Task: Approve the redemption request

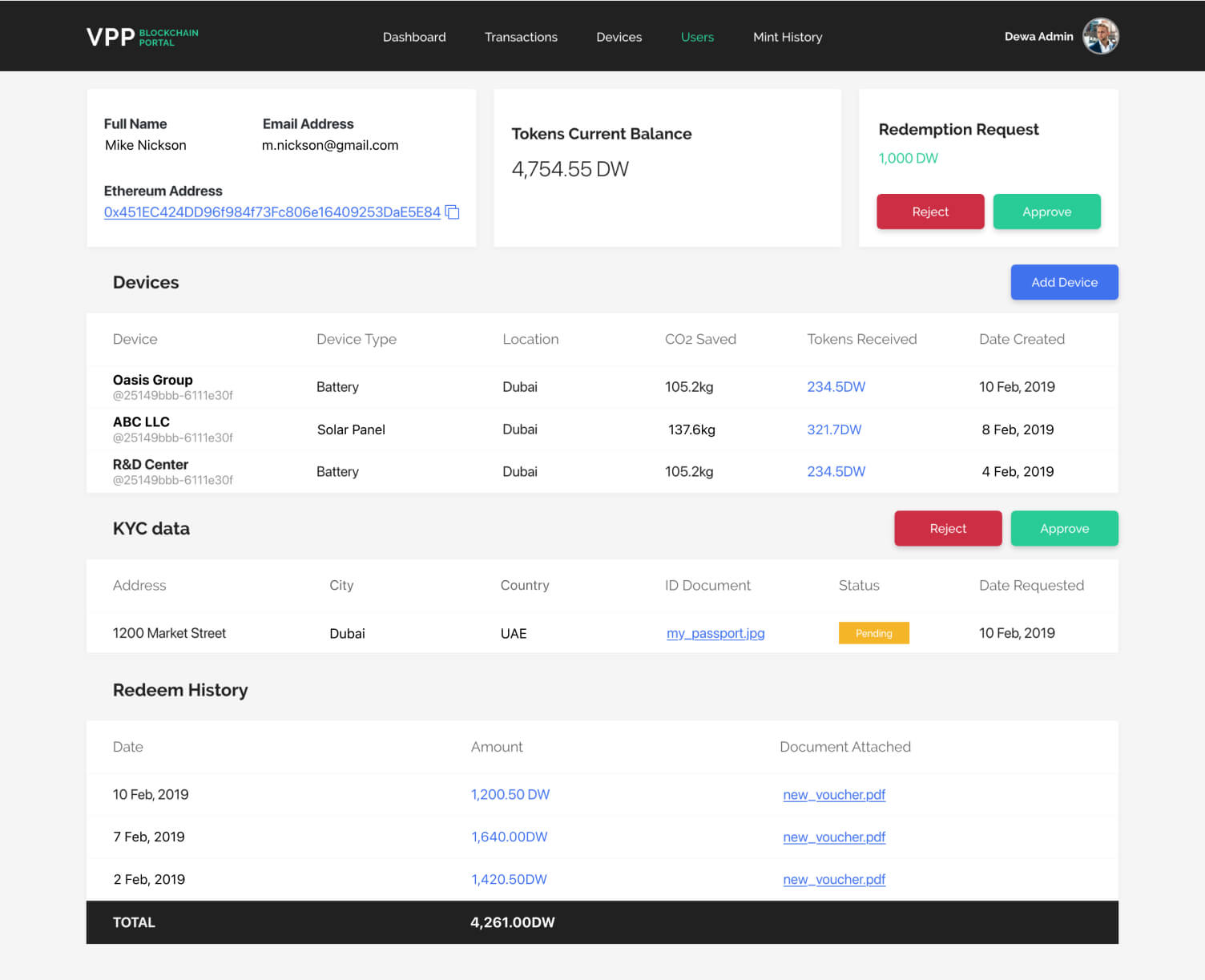Action: click(1046, 212)
